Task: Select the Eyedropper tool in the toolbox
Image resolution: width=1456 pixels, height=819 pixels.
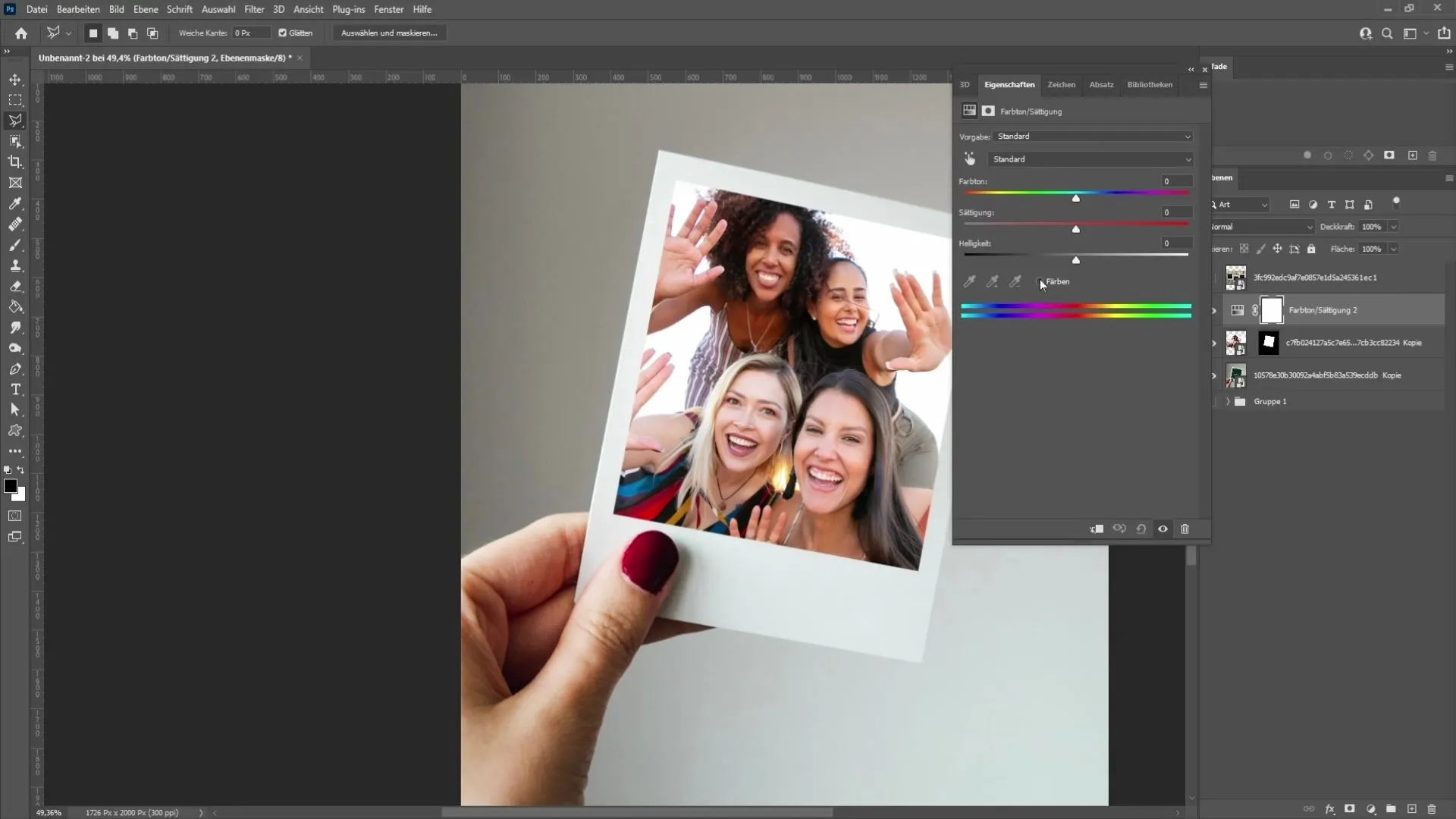Action: pos(15,203)
